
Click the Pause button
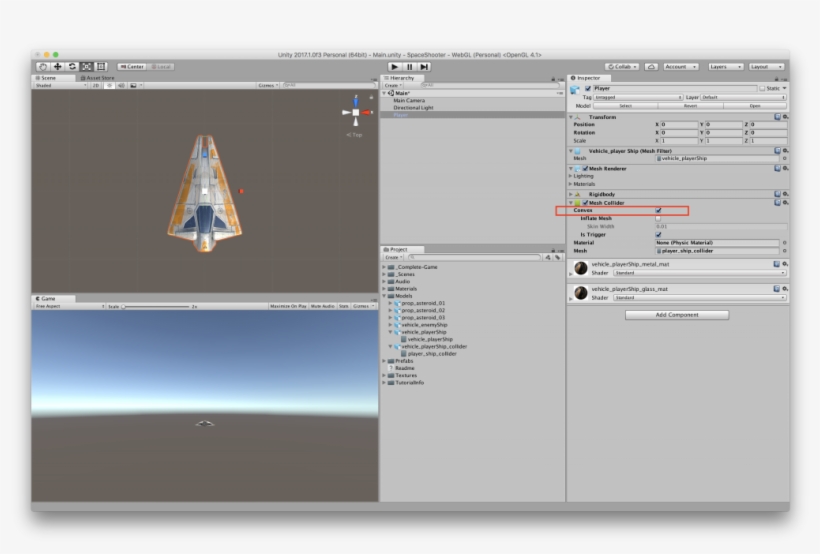(x=410, y=66)
